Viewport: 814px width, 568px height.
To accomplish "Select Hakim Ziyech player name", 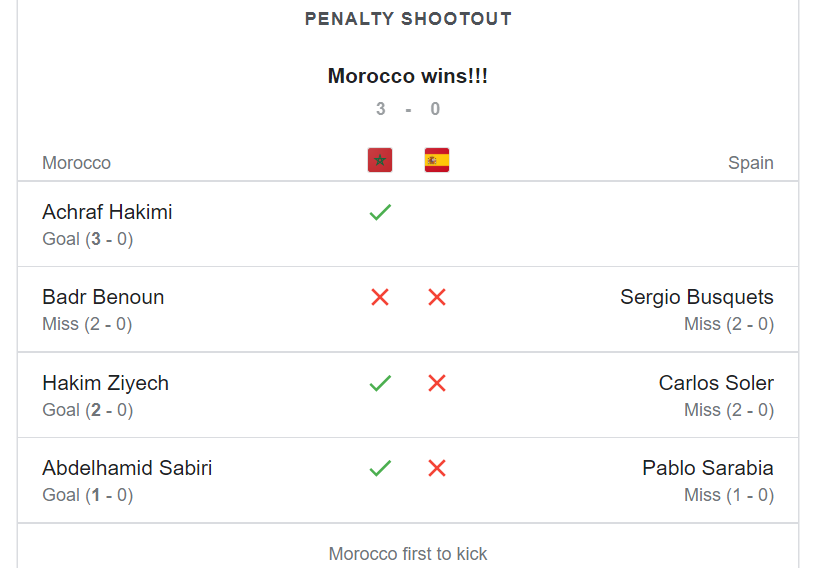I will 105,383.
